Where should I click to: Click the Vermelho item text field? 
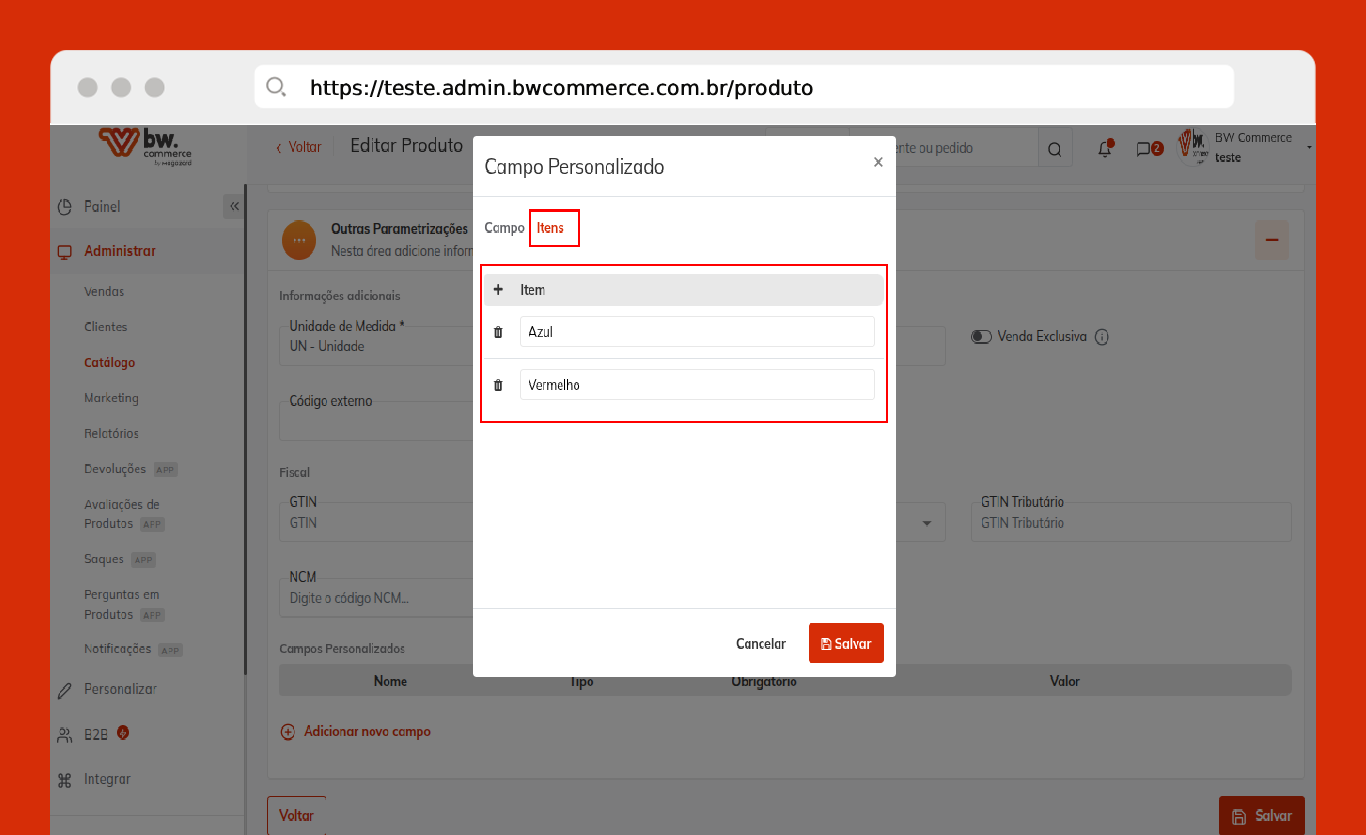click(697, 385)
